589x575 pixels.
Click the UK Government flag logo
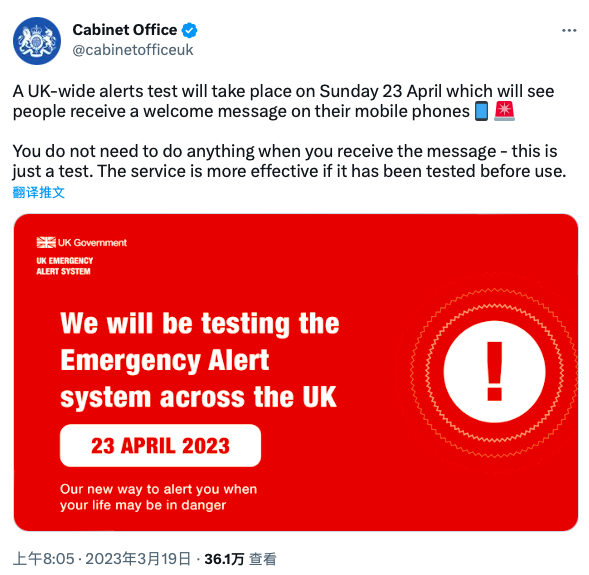(x=46, y=242)
